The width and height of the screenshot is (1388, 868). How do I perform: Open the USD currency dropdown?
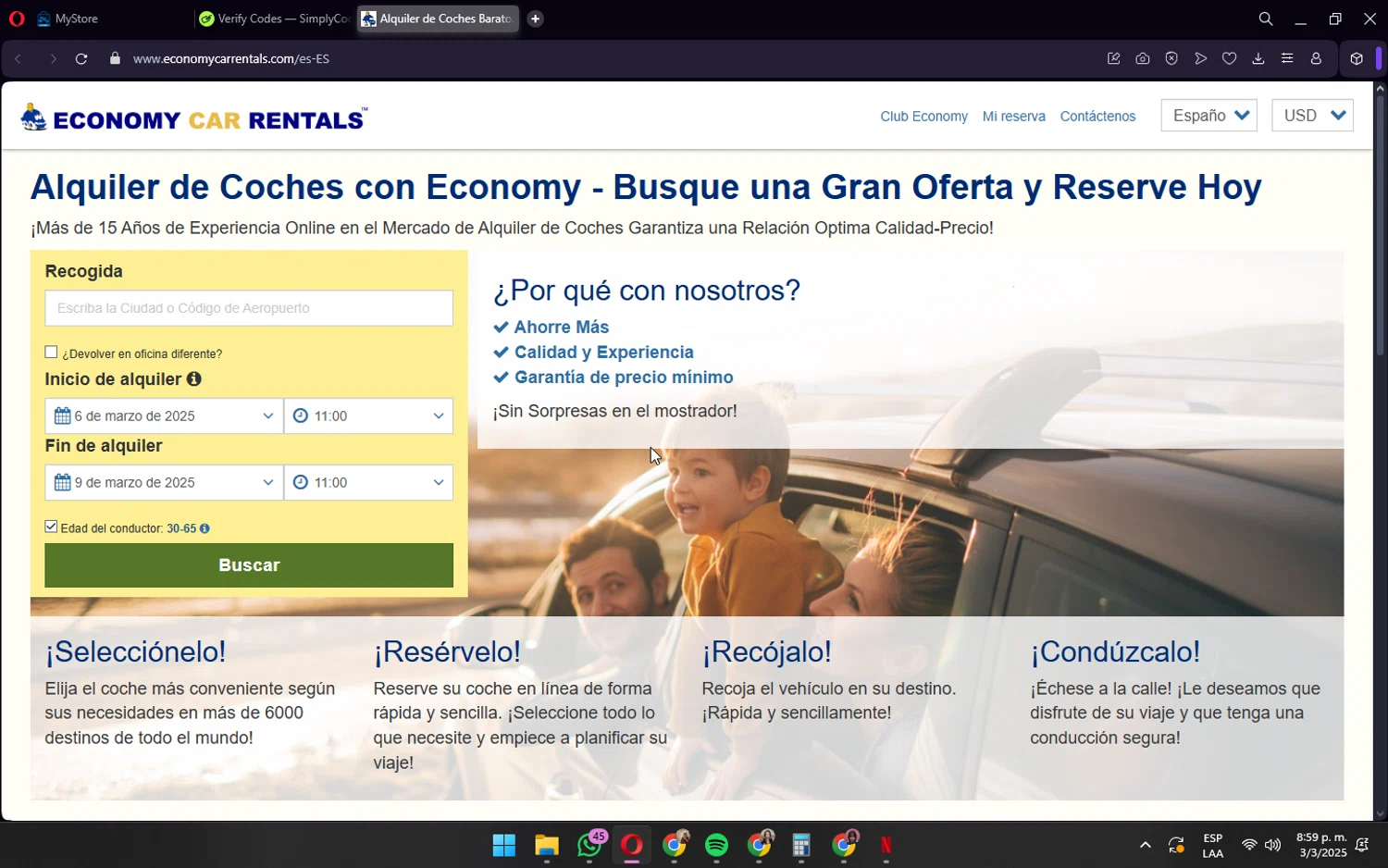1312,116
